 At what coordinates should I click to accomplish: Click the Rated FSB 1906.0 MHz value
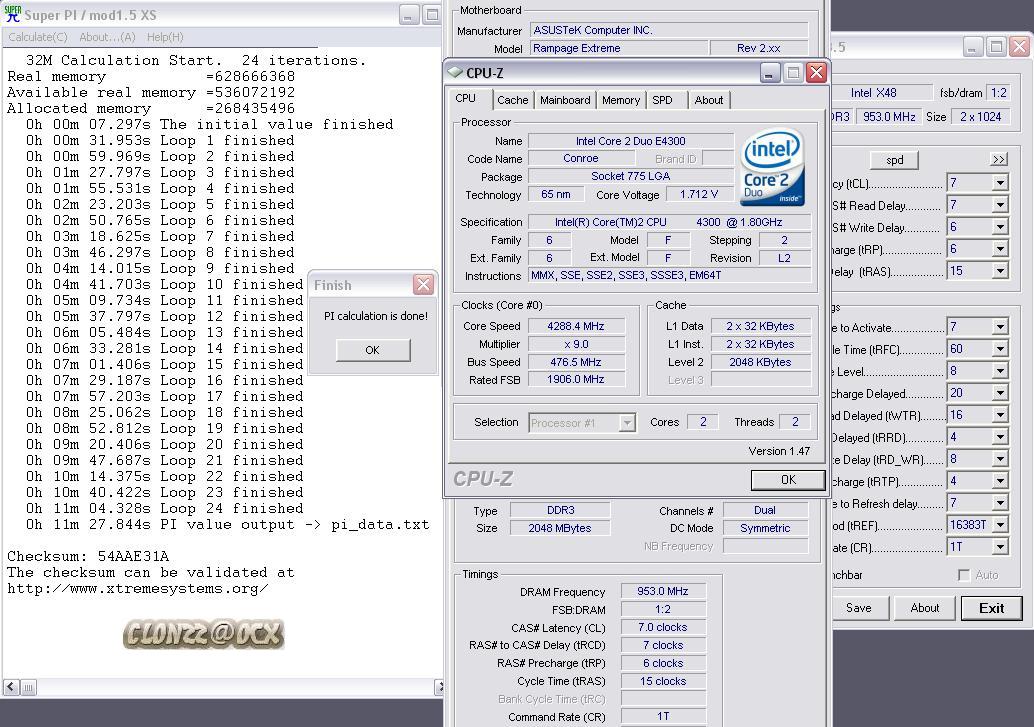(576, 379)
